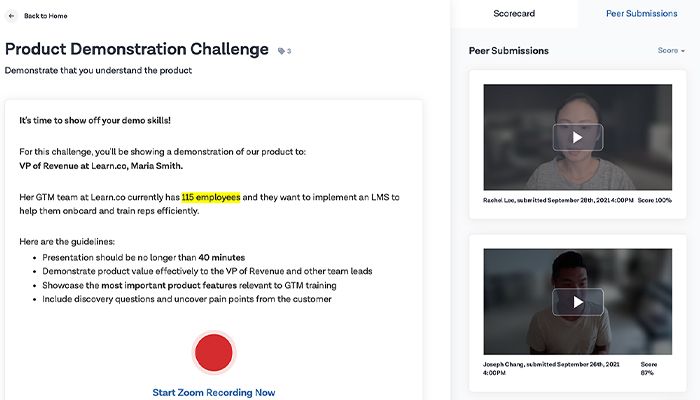
Task: Click Peer Submissions section heading
Action: 508,50
